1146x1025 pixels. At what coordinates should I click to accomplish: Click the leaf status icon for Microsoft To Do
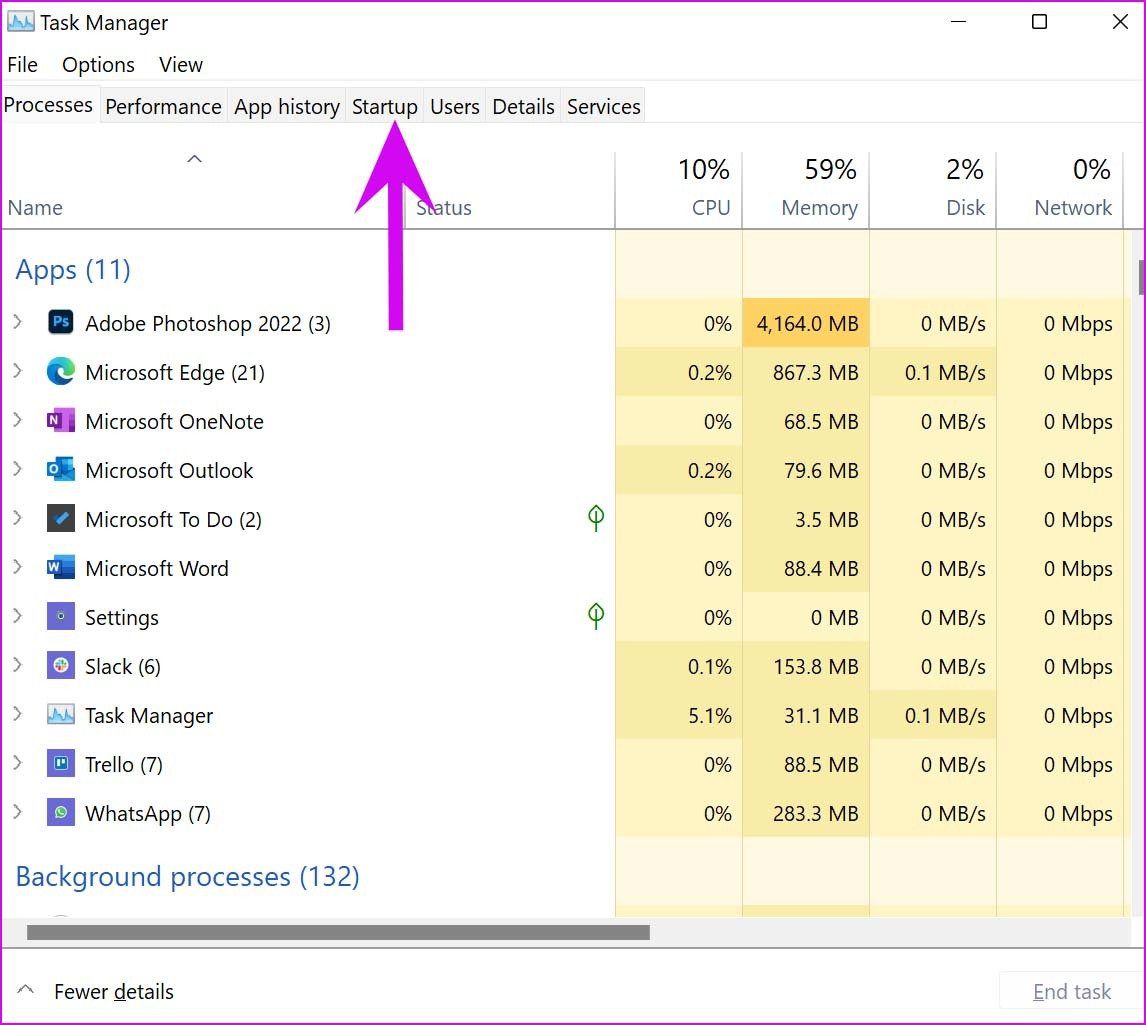(x=596, y=518)
